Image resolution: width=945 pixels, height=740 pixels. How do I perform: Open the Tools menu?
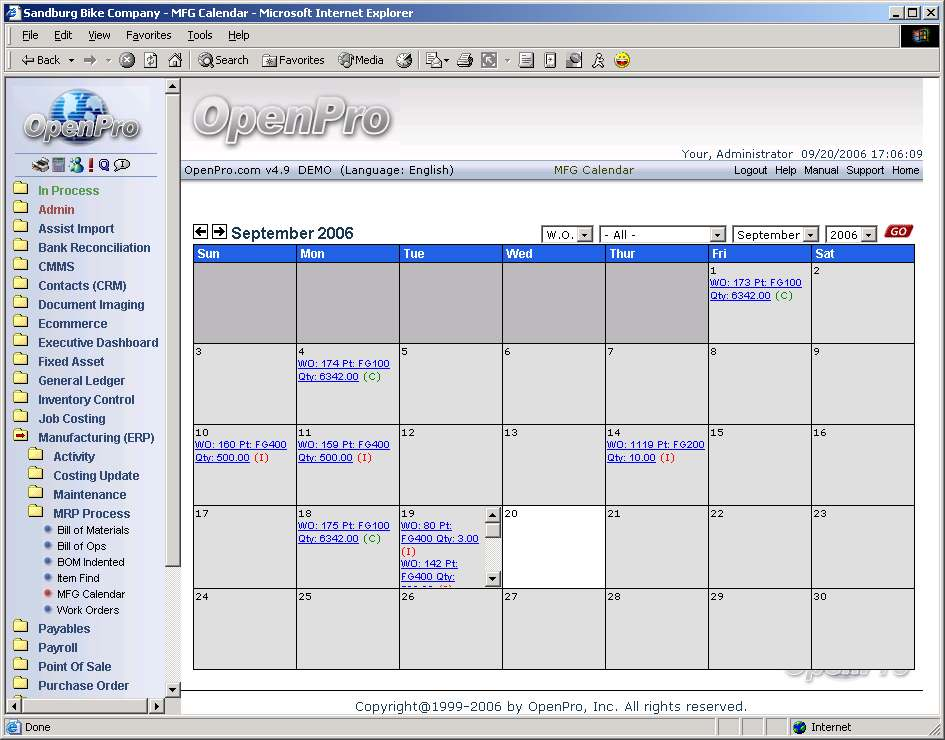200,35
